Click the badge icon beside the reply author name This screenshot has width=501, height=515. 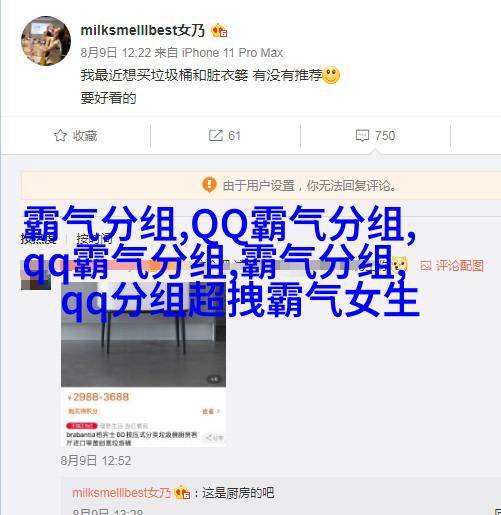[182, 493]
